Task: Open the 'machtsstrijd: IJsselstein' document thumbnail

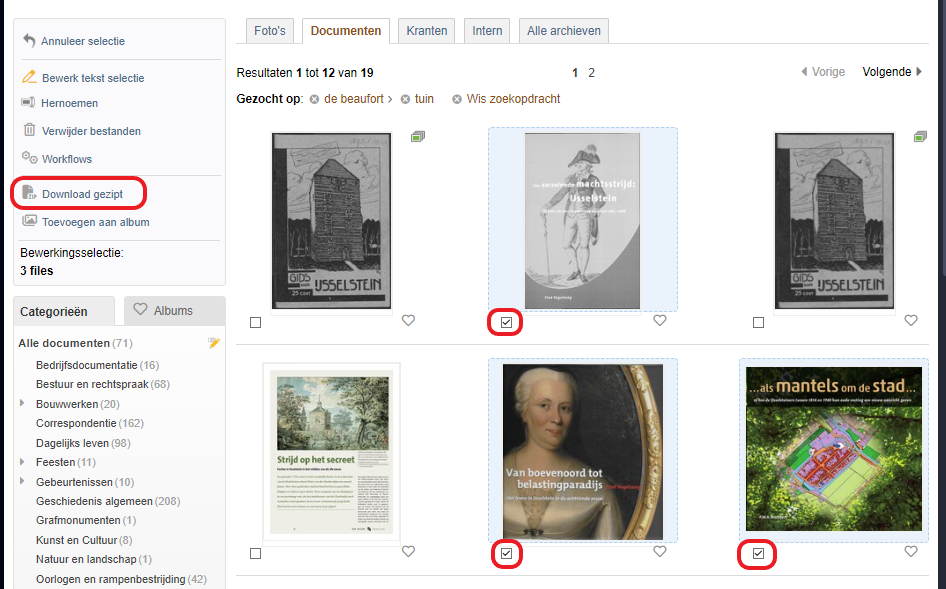Action: click(582, 221)
